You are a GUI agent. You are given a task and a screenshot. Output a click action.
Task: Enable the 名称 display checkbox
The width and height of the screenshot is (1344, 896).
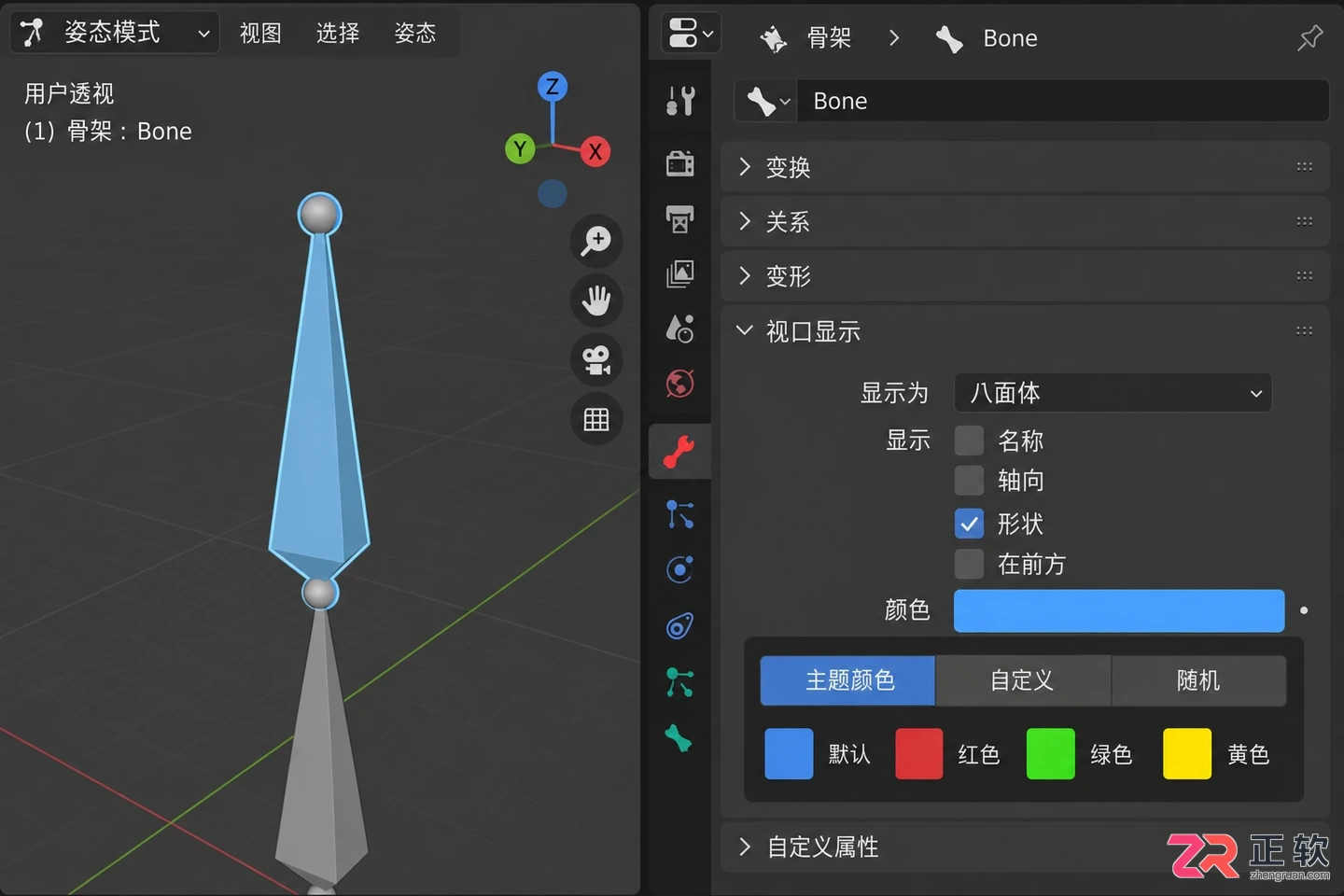point(969,441)
